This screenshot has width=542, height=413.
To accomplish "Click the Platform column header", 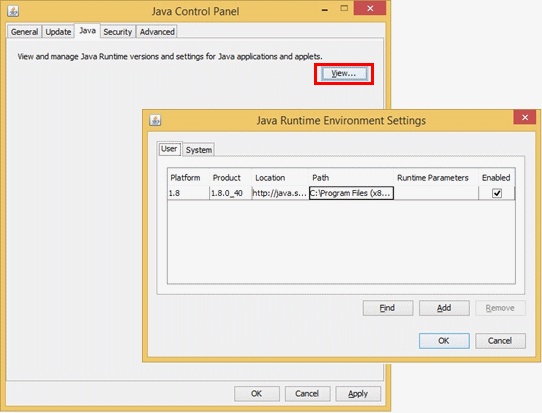I will point(189,178).
